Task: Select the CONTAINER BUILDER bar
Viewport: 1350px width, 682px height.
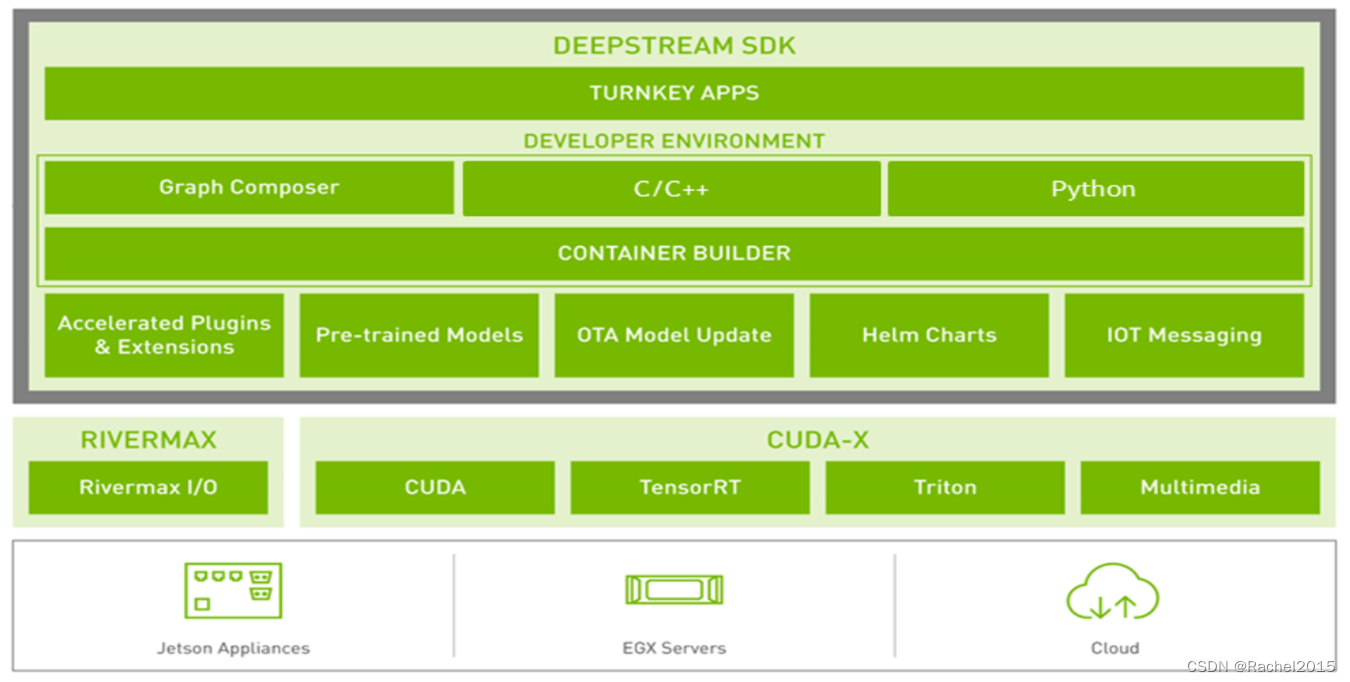Action: pos(674,253)
